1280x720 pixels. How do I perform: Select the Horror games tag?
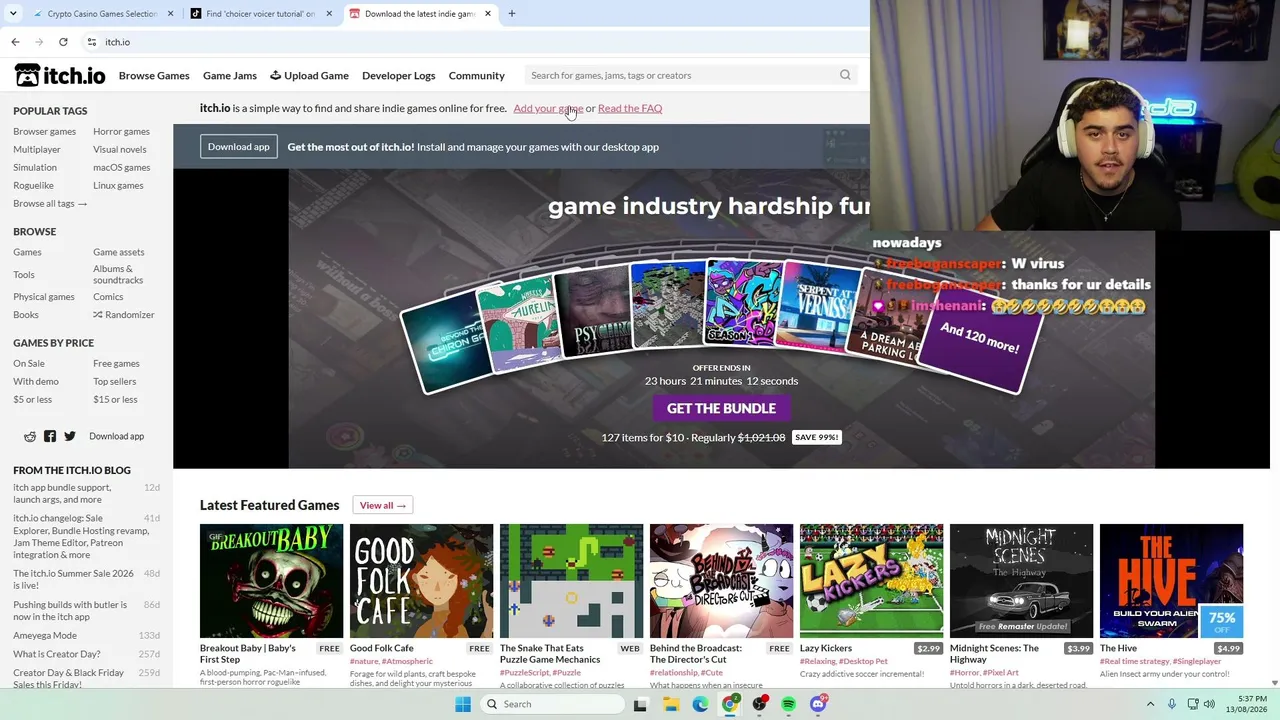pos(121,131)
